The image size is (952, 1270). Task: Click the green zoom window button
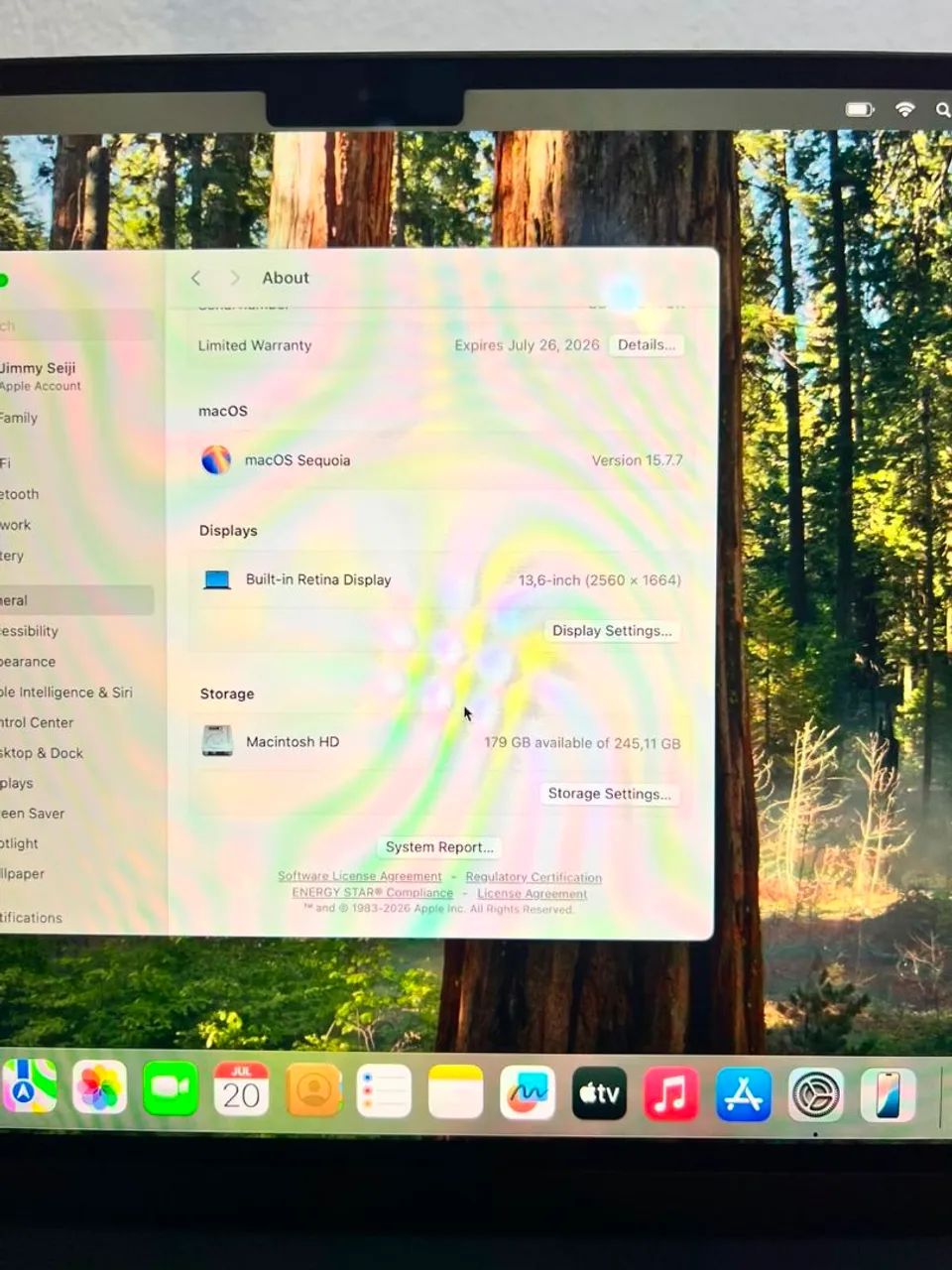(2, 280)
